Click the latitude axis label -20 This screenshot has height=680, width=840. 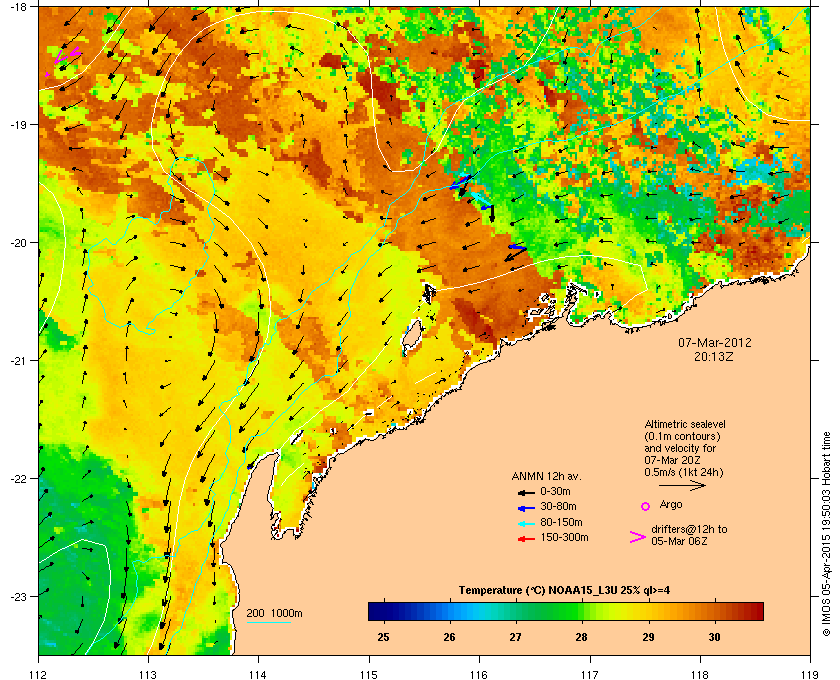coord(18,242)
